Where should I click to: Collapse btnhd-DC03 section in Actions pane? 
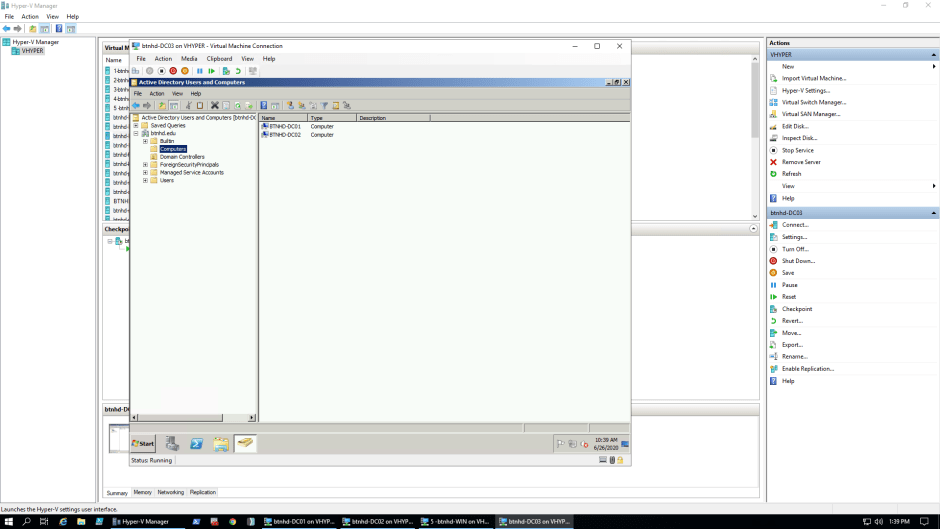[933, 213]
